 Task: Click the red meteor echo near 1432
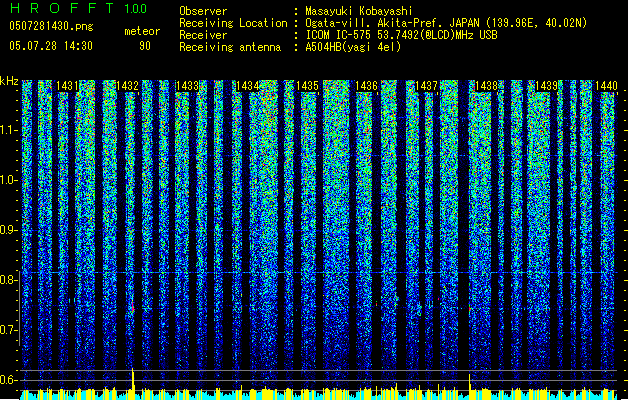tap(133, 307)
